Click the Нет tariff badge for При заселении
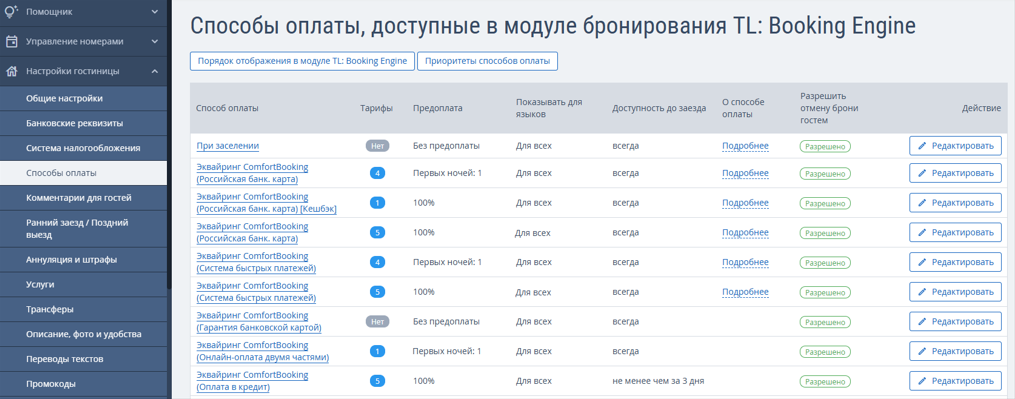 [377, 146]
